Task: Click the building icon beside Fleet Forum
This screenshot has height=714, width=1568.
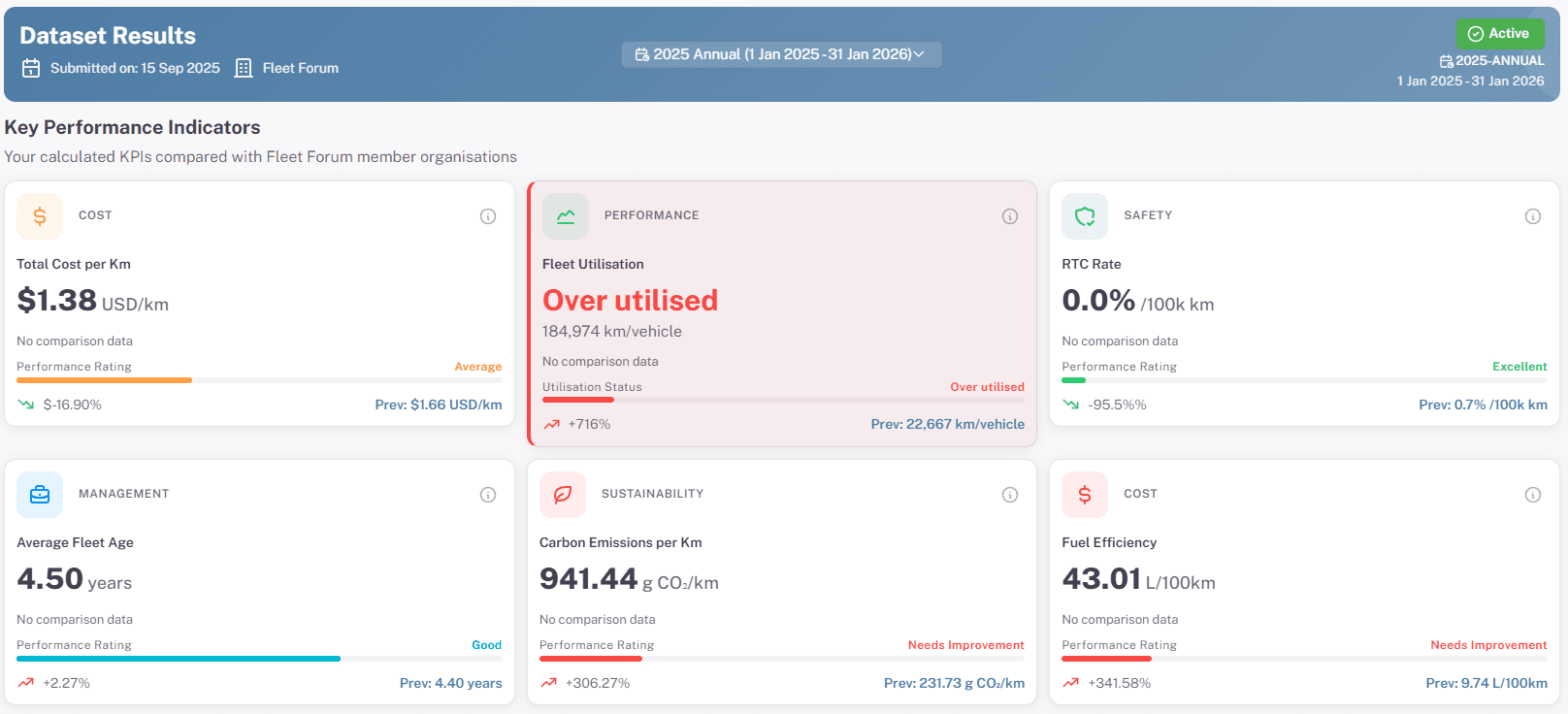Action: click(x=244, y=68)
